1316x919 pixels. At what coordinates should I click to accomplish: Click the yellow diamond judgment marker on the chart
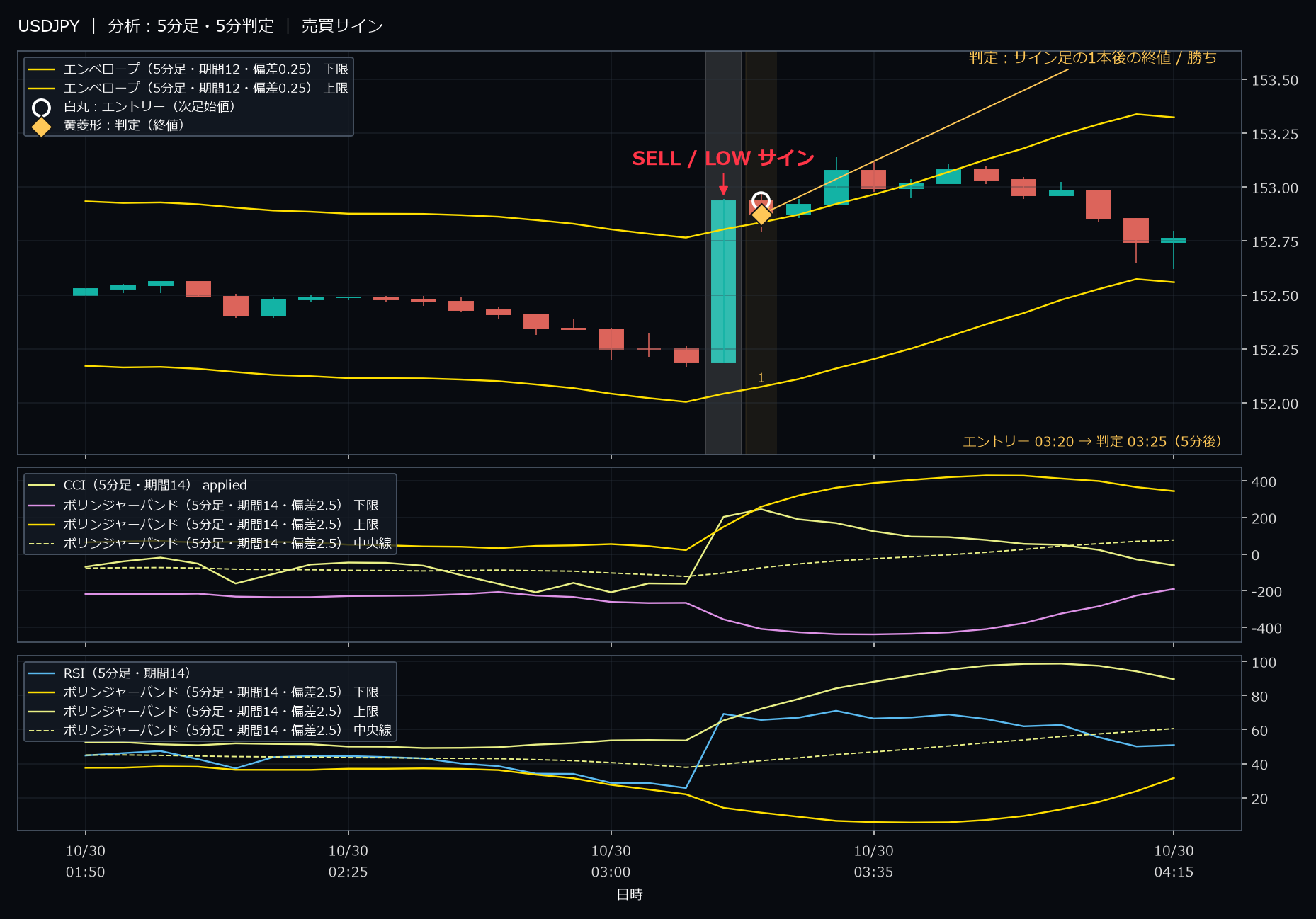click(x=761, y=214)
